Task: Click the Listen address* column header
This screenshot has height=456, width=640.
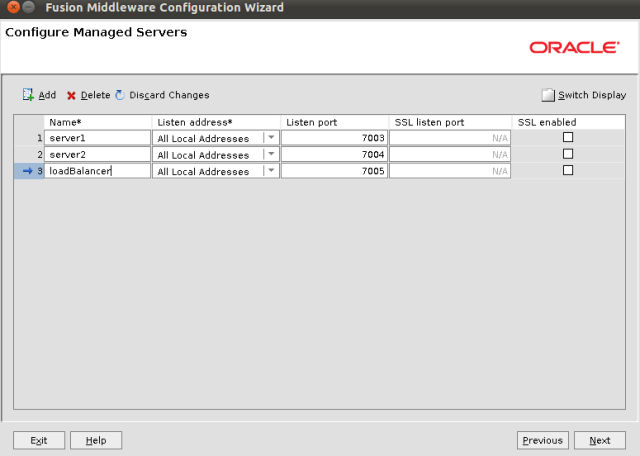Action: 216,122
